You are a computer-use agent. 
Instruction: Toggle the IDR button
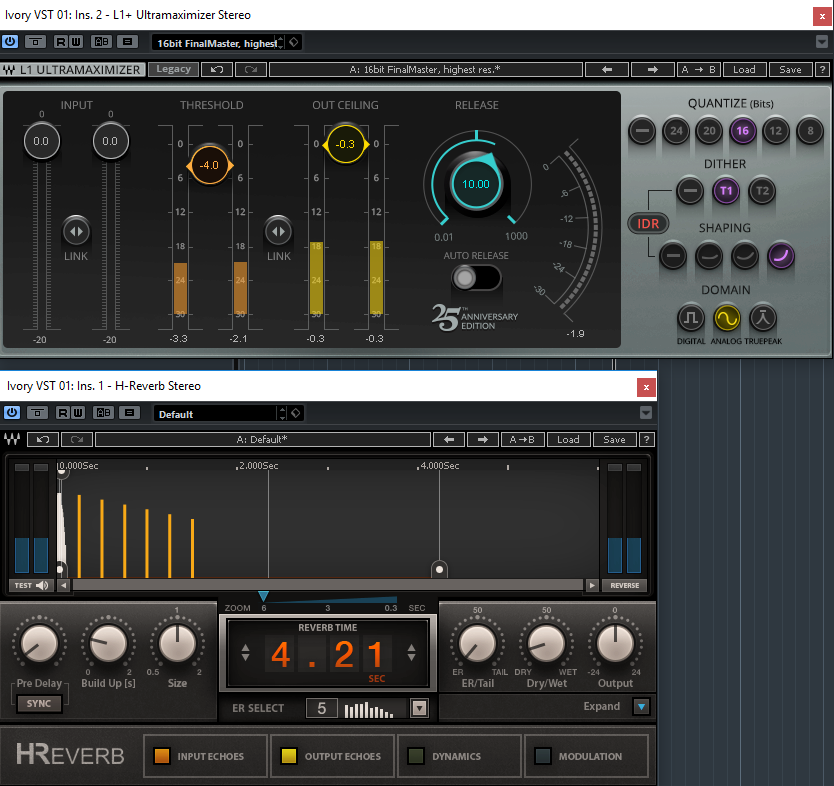coord(648,223)
